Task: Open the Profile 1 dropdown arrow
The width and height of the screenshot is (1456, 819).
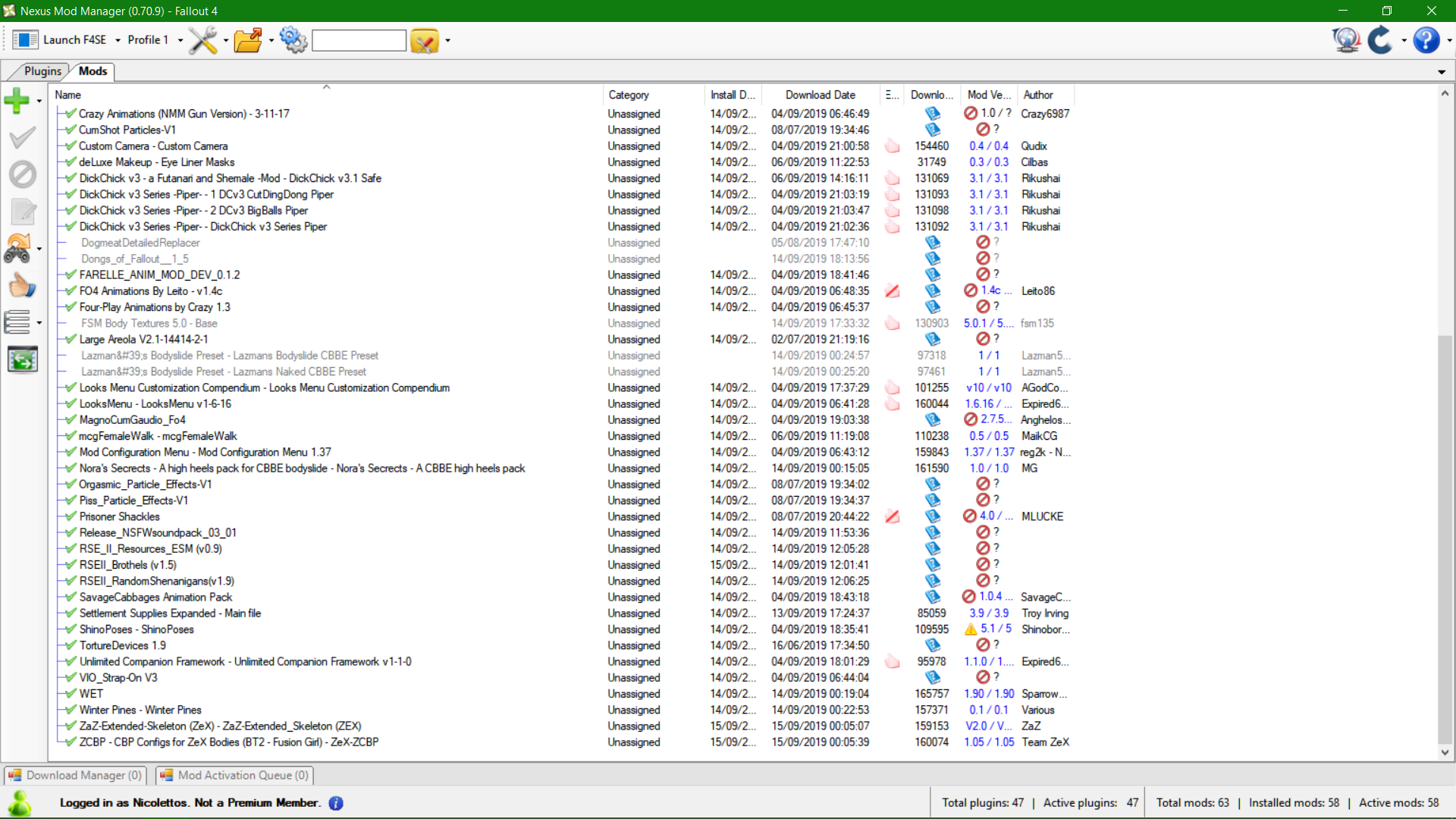Action: 180,40
